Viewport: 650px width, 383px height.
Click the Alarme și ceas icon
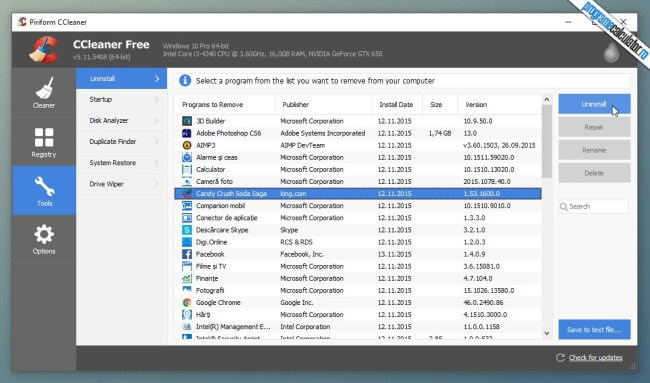(x=187, y=157)
